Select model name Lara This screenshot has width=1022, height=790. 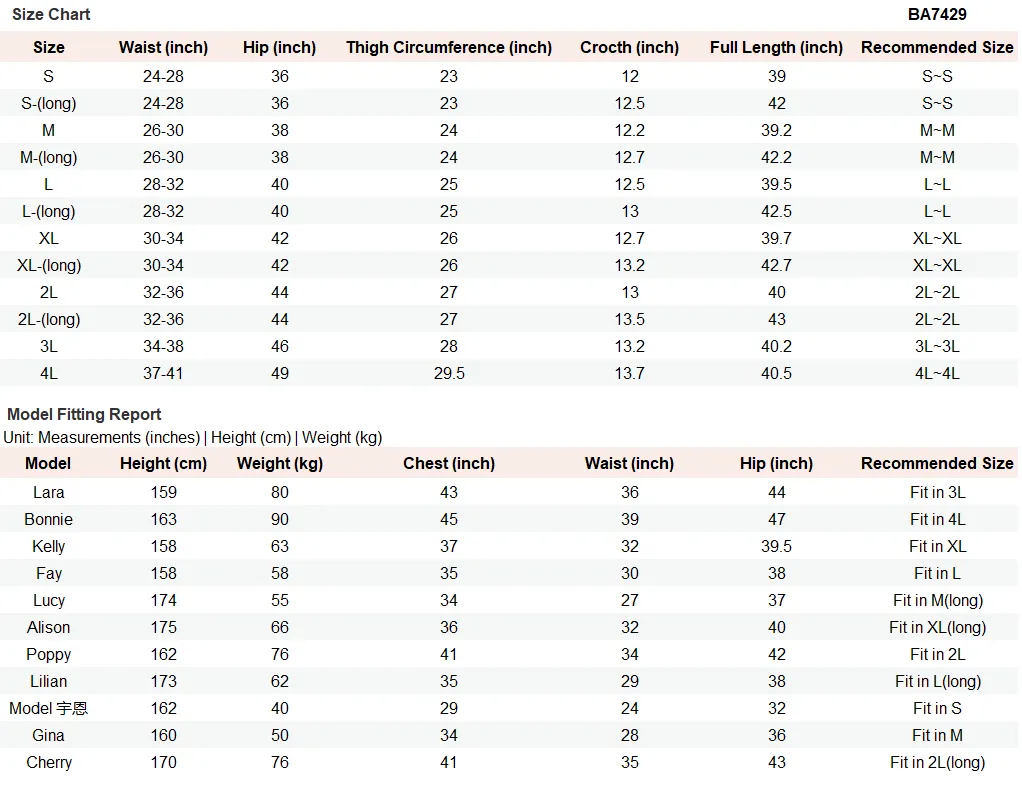click(49, 492)
